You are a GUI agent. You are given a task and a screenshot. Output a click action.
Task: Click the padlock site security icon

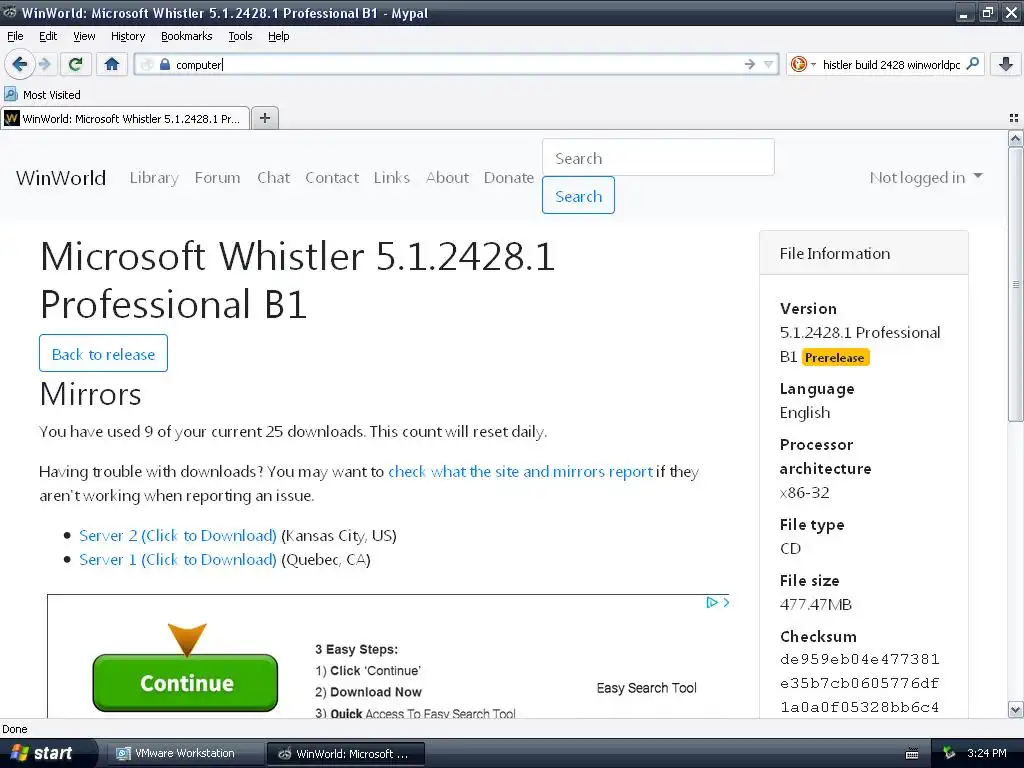point(165,64)
